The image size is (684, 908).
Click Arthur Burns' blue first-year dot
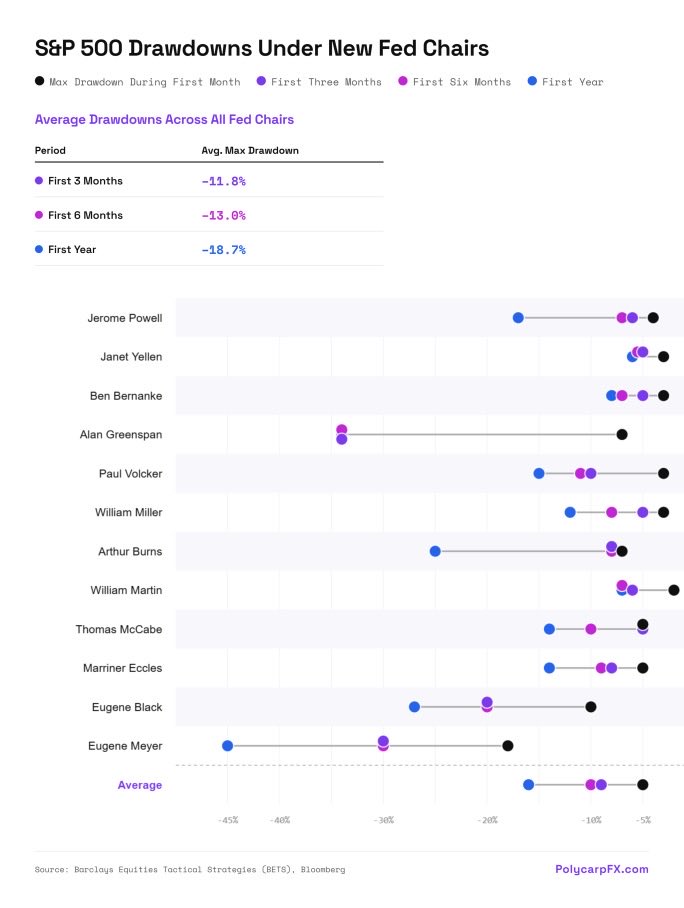click(x=435, y=551)
